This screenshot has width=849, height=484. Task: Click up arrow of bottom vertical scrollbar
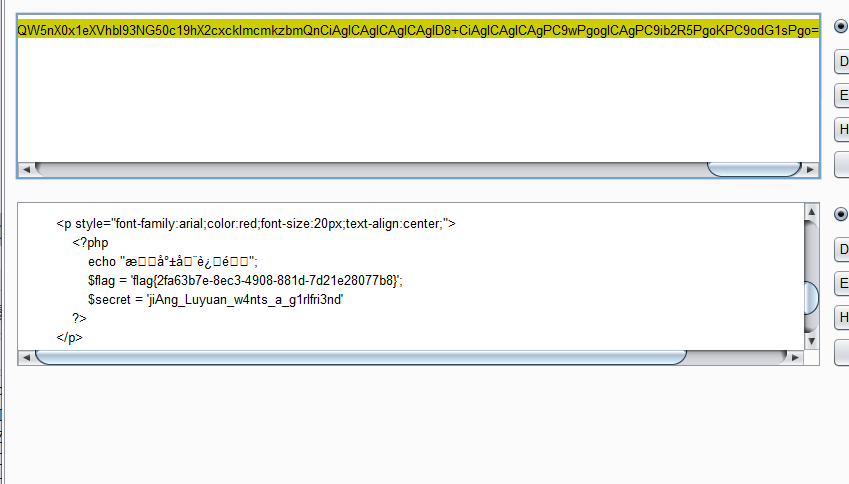[811, 212]
